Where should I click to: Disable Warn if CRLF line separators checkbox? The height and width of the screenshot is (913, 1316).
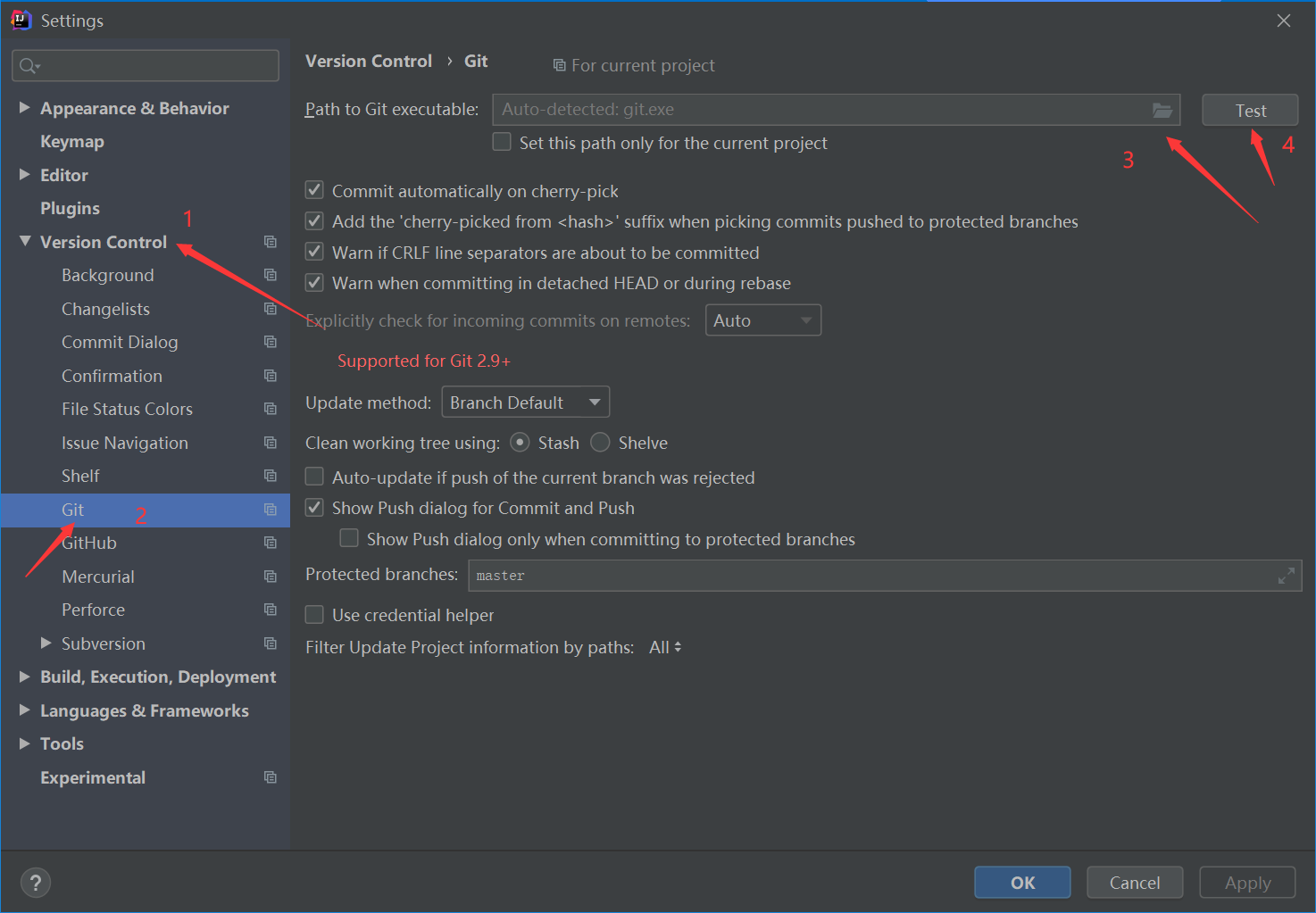click(x=314, y=252)
